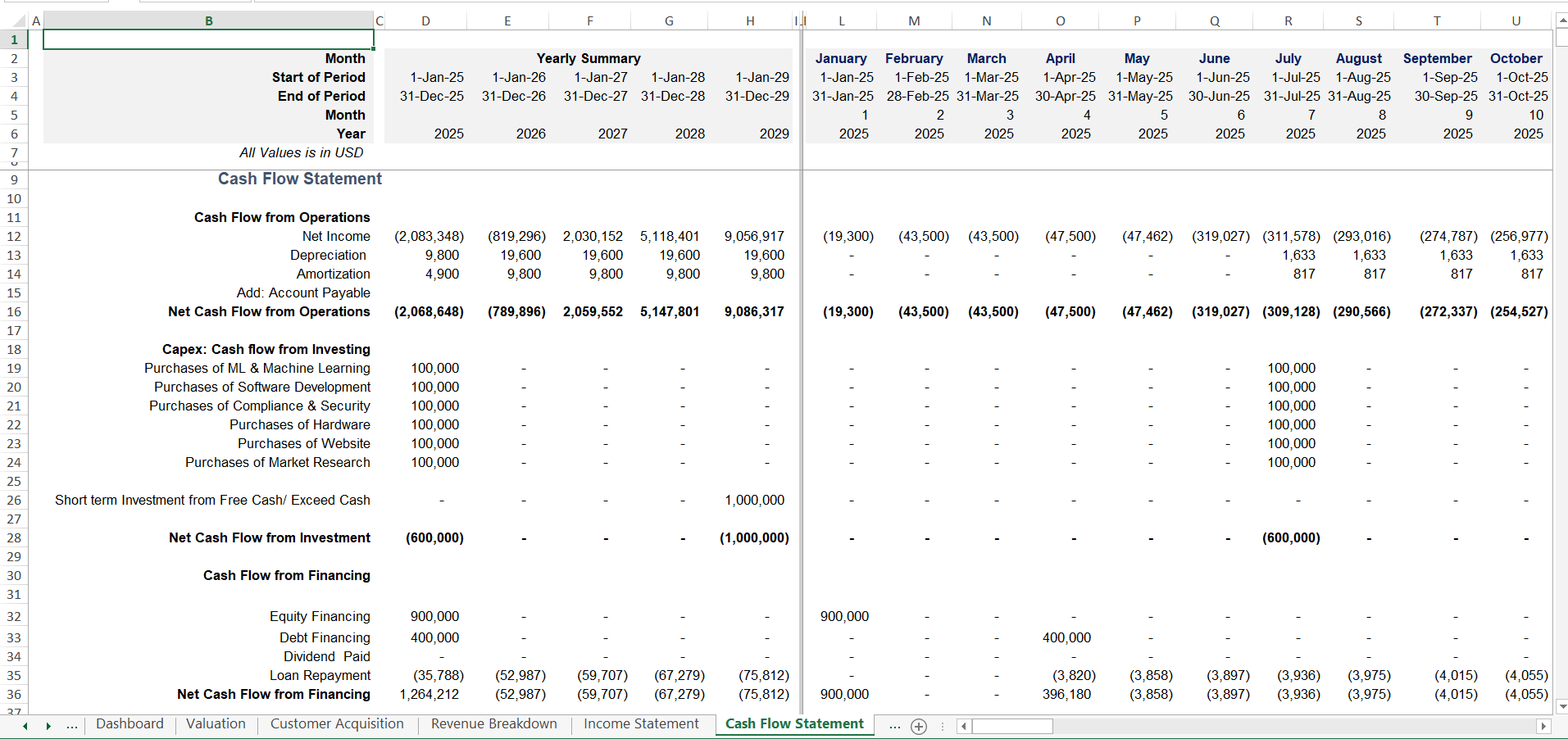1568x739 pixels.
Task: Switch to Revenue Breakdown sheet
Action: click(493, 724)
